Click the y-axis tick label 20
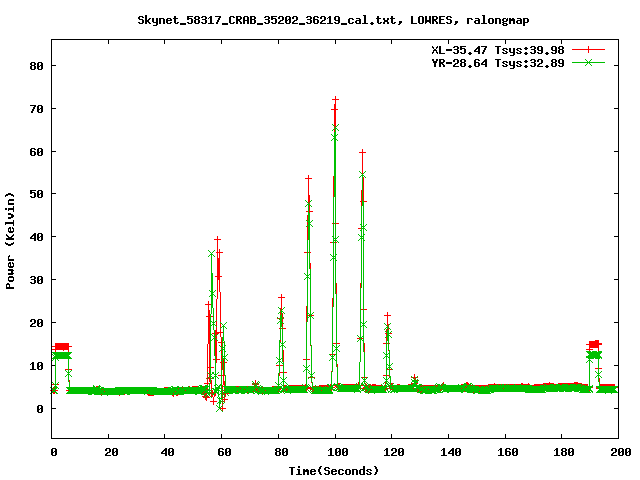Viewport: 640px width, 480px height. (36, 323)
